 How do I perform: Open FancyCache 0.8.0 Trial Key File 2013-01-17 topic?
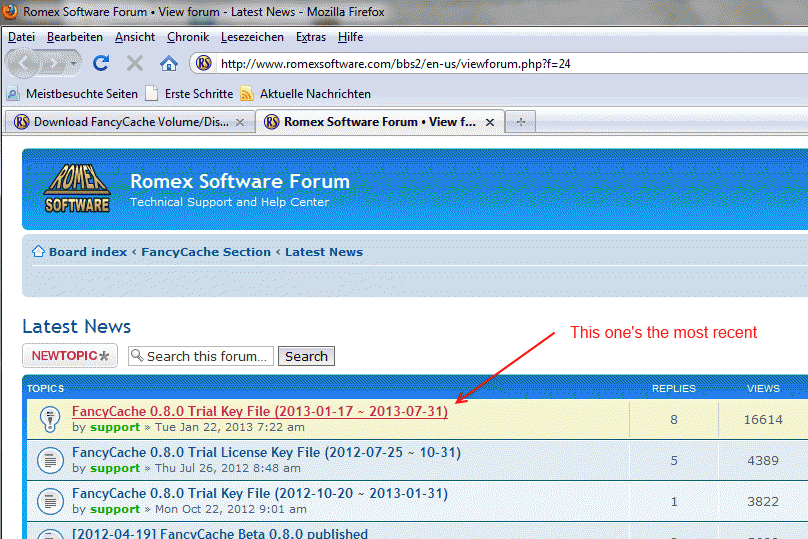260,411
